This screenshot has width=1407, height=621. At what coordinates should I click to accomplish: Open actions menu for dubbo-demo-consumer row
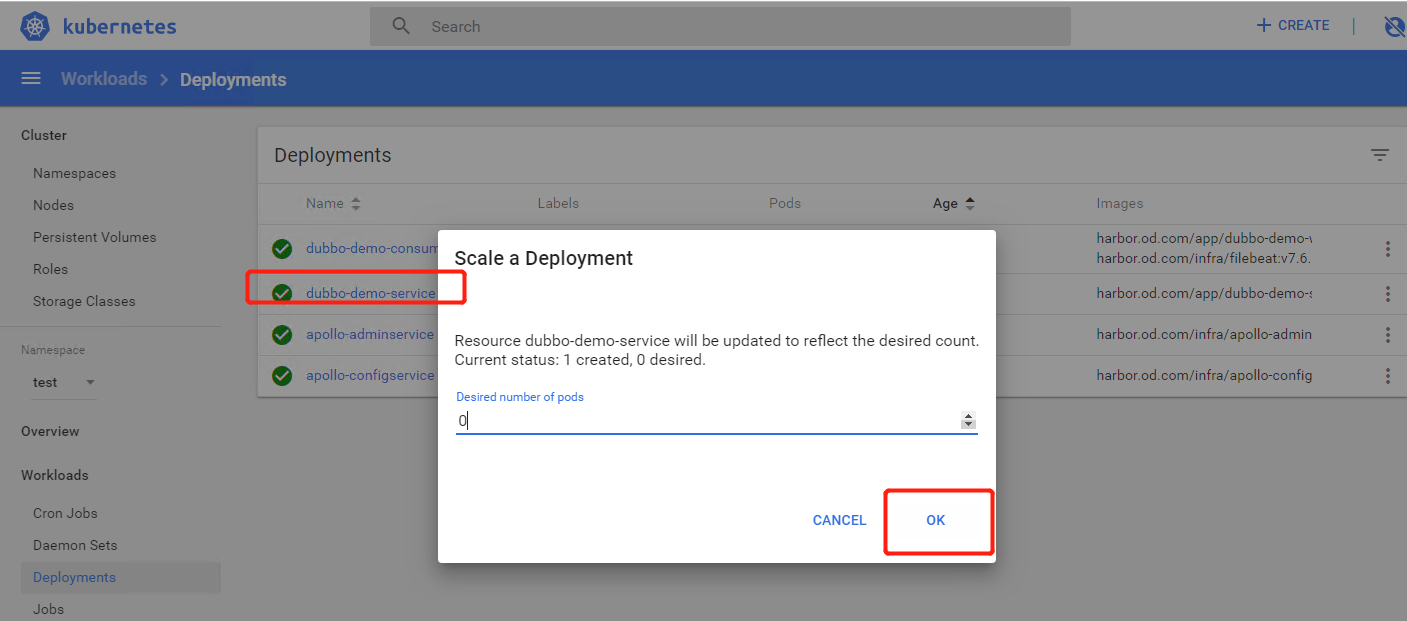coord(1387,249)
